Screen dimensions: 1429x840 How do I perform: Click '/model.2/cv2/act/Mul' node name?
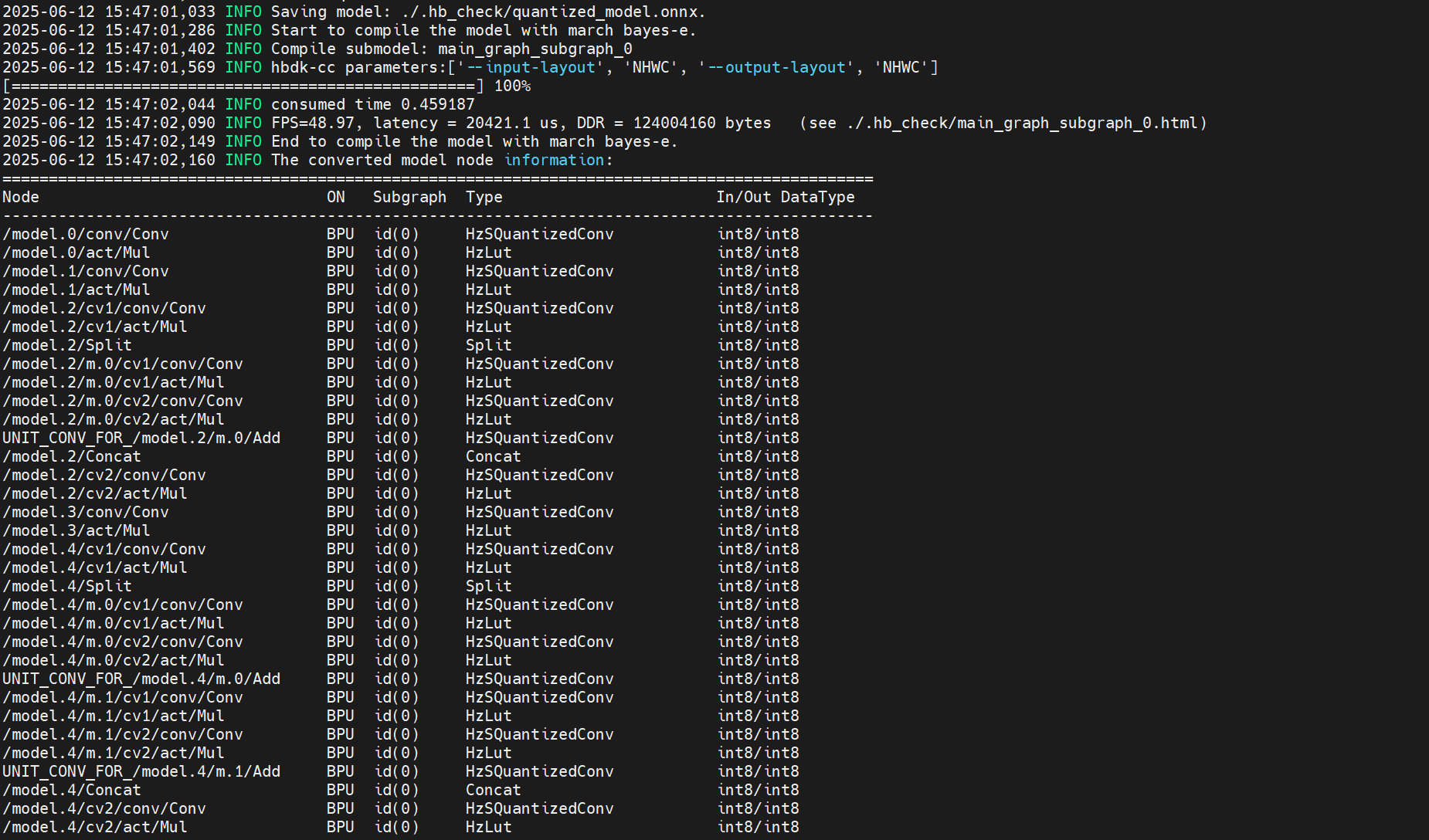95,493
